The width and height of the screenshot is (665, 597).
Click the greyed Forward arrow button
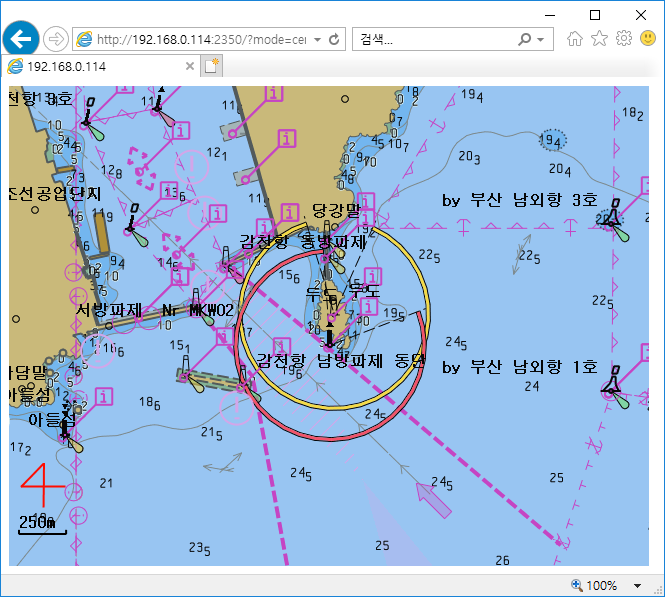(x=56, y=39)
